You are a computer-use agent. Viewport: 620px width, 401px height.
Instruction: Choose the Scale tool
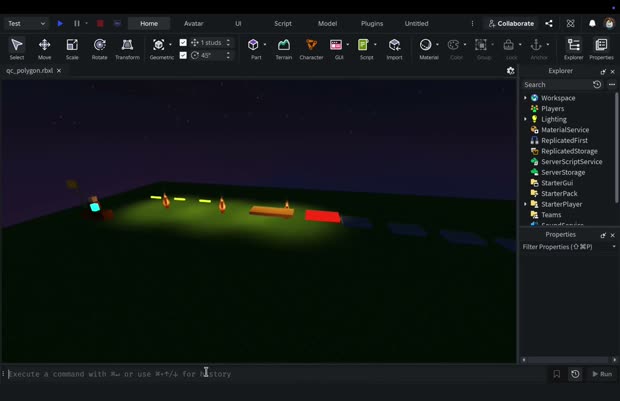click(72, 49)
